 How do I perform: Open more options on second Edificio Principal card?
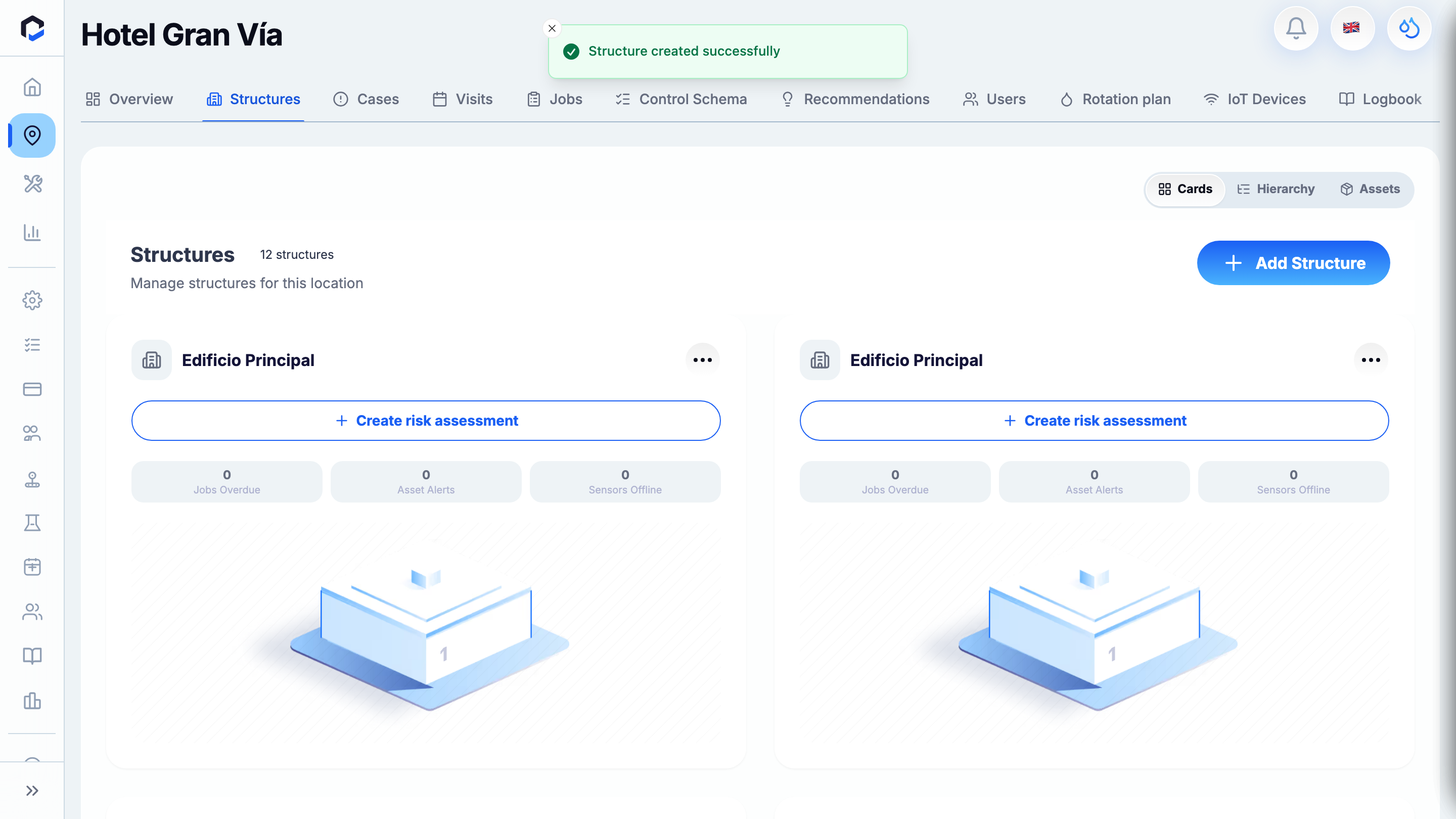[1371, 360]
